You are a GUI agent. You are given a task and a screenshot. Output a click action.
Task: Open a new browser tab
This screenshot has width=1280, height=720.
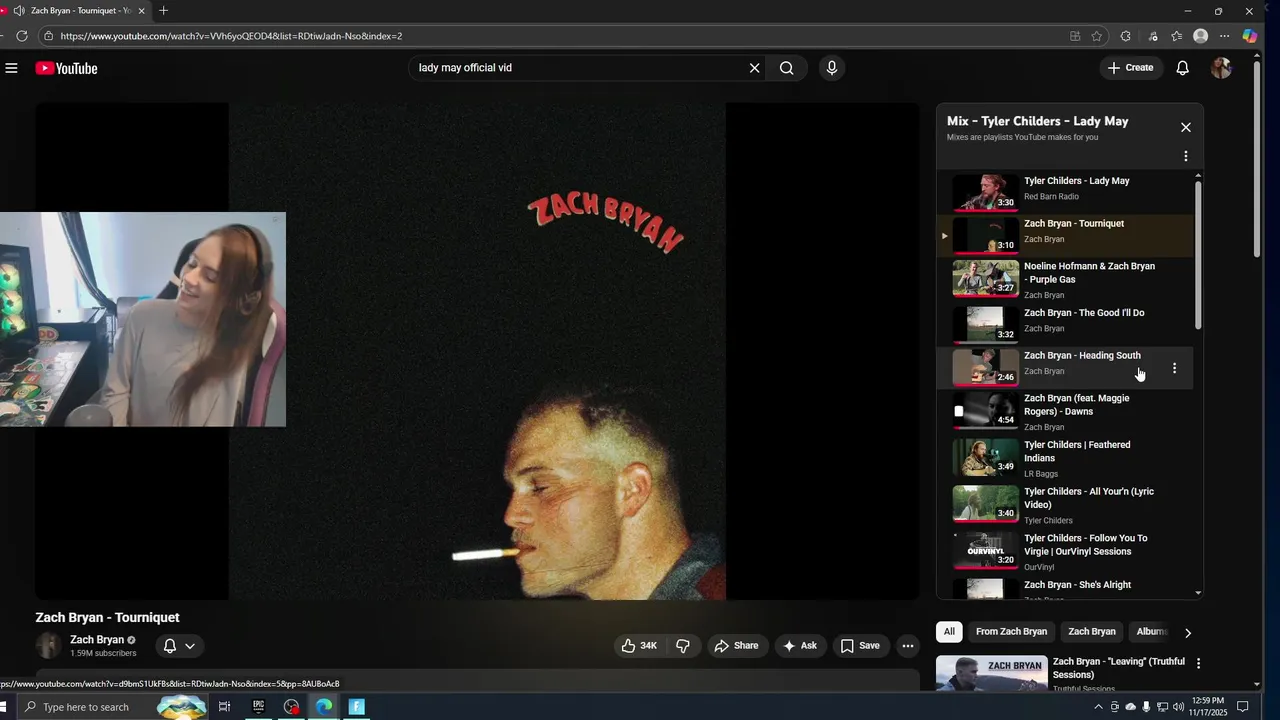pyautogui.click(x=163, y=11)
